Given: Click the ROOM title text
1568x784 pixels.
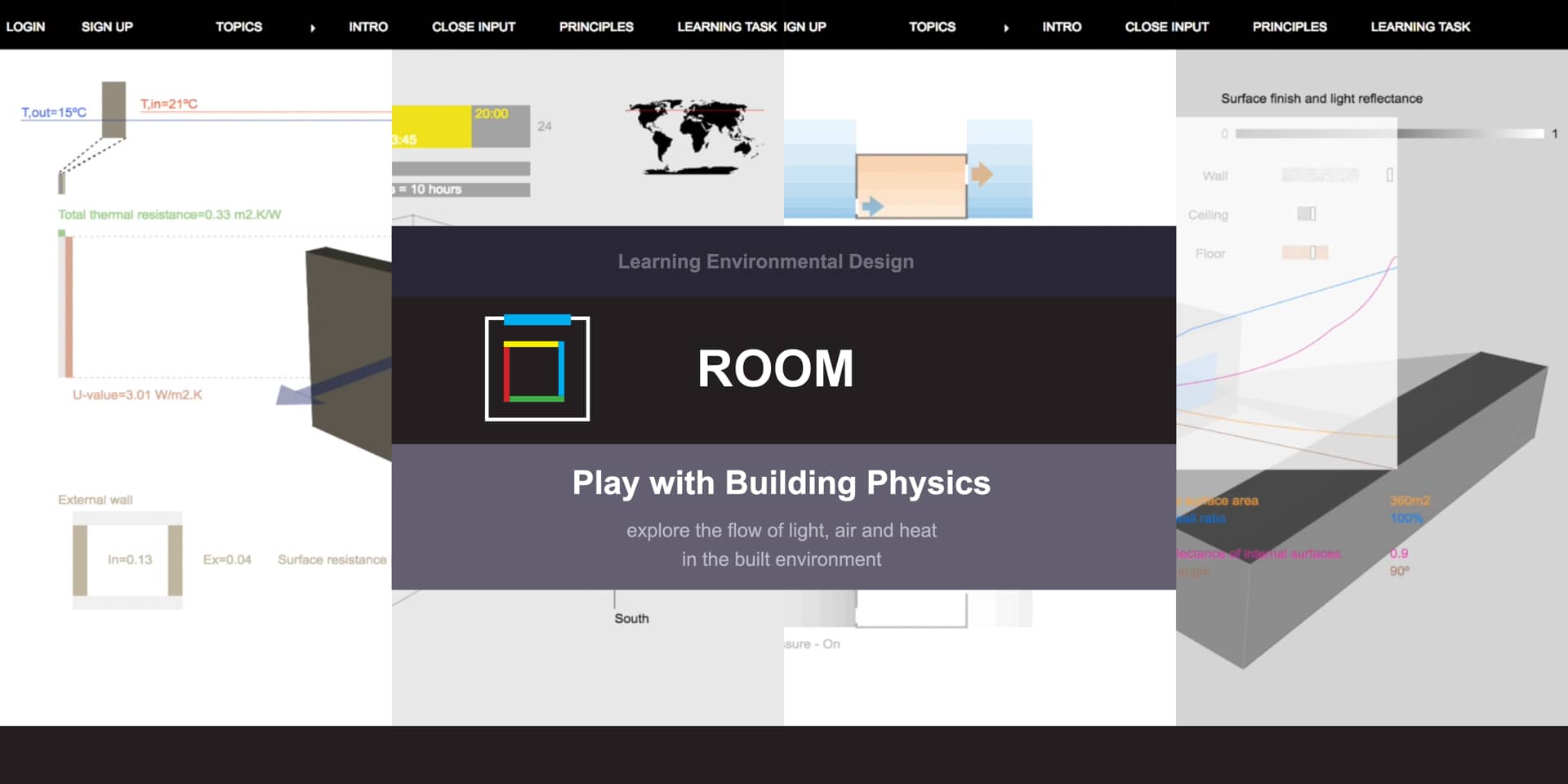Looking at the screenshot, I should pos(775,368).
